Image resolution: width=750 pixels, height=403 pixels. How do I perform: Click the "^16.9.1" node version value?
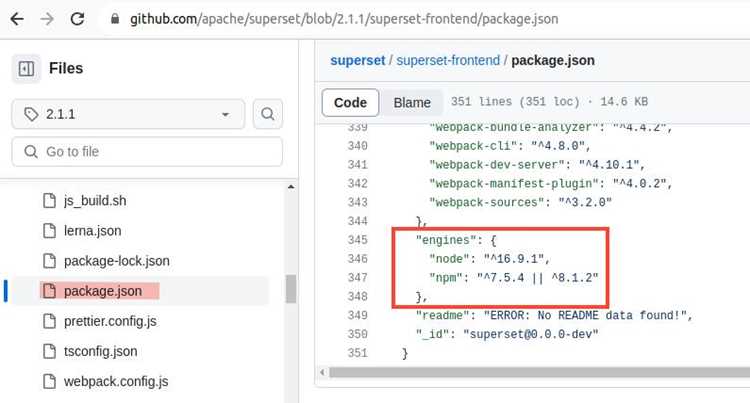[x=514, y=259]
